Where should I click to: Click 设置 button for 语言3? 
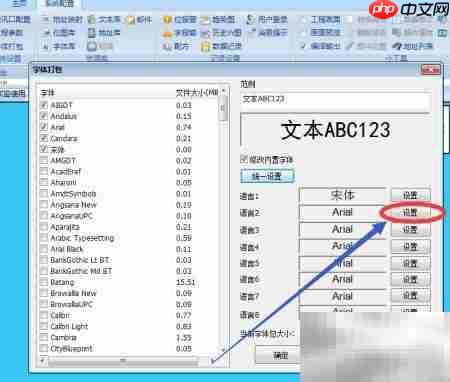(x=410, y=229)
